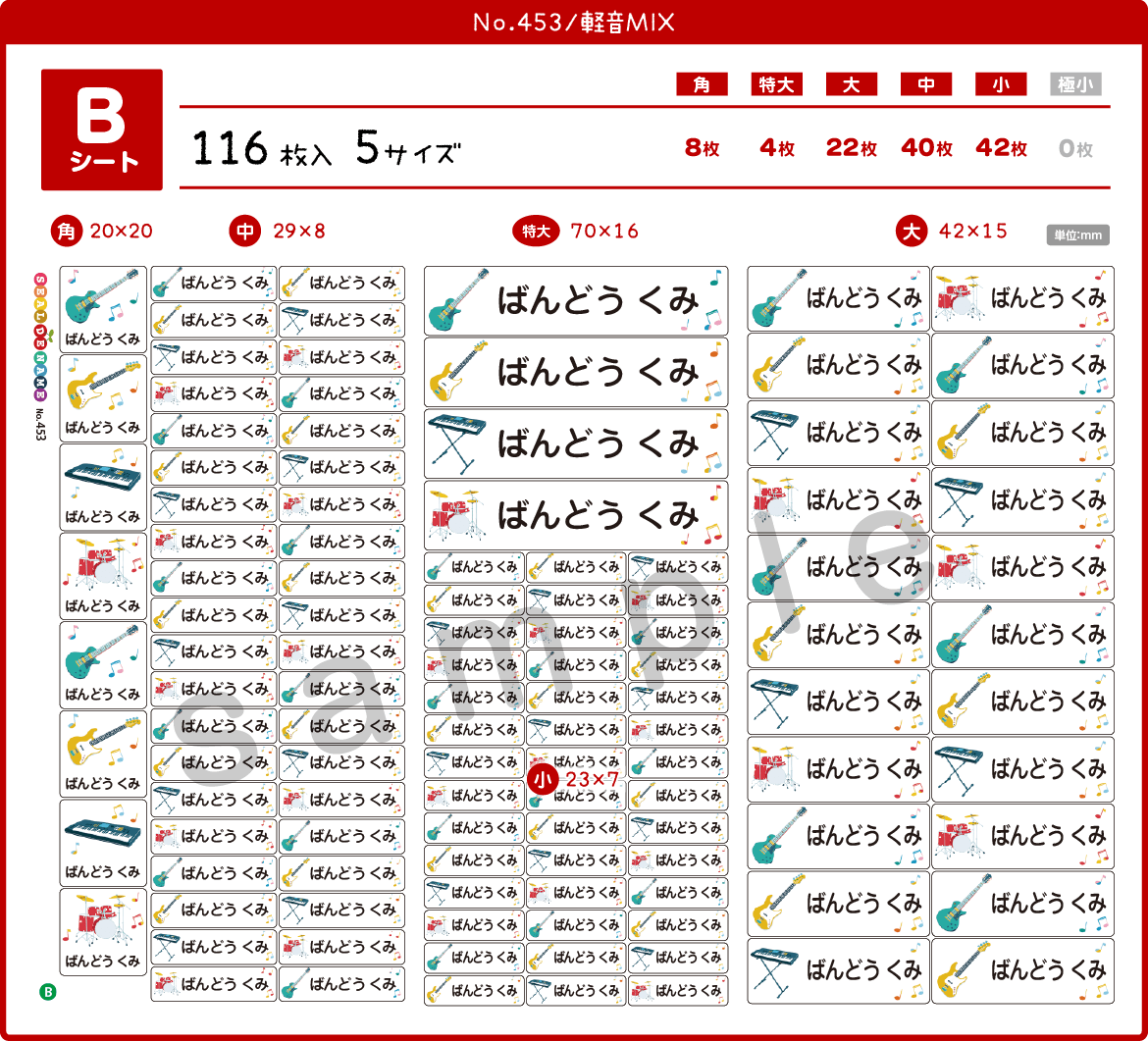
Task: Select the 中 size tag in the header
Action: coord(926,84)
